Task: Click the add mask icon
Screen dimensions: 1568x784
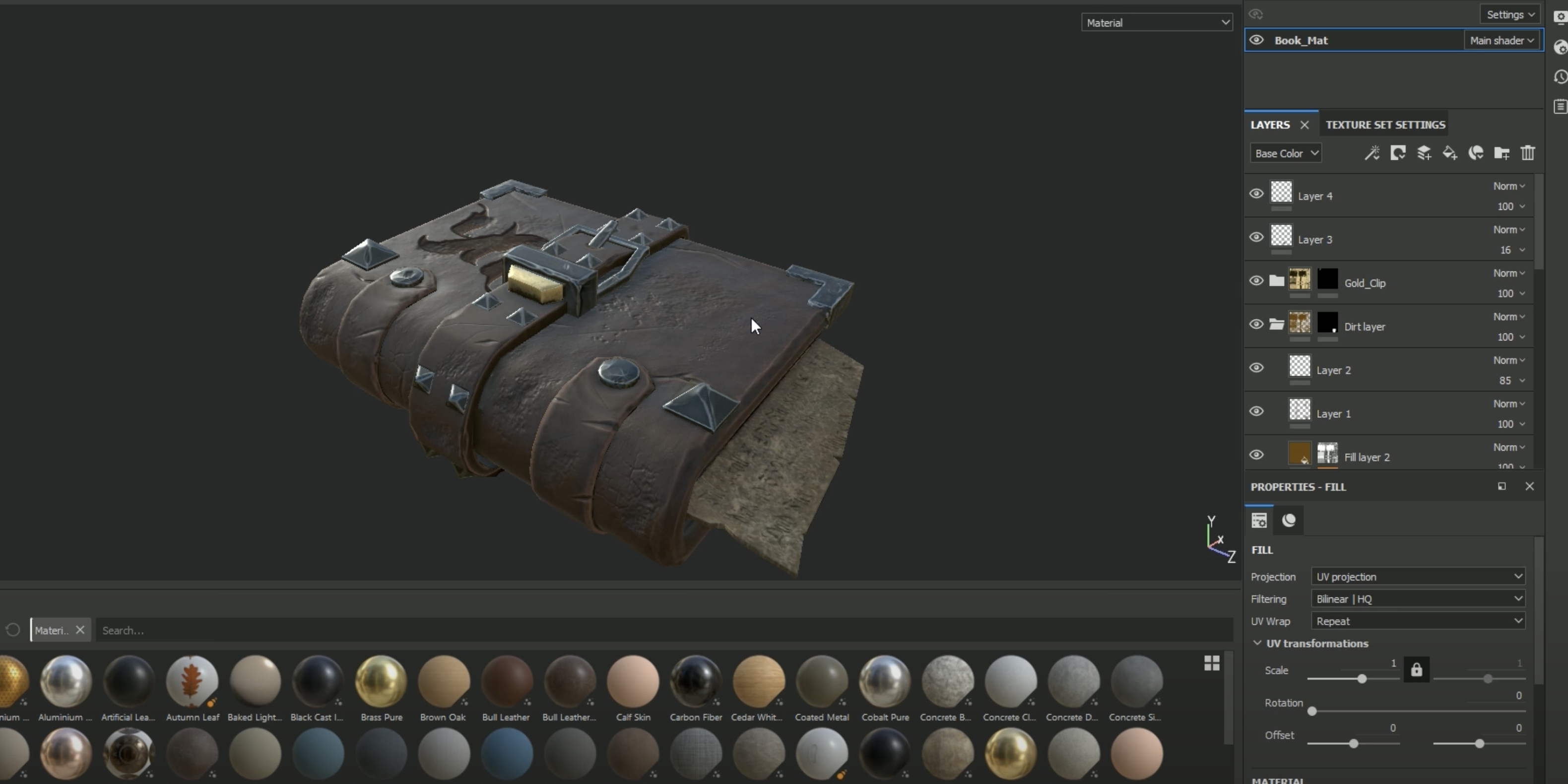Action: (1398, 153)
